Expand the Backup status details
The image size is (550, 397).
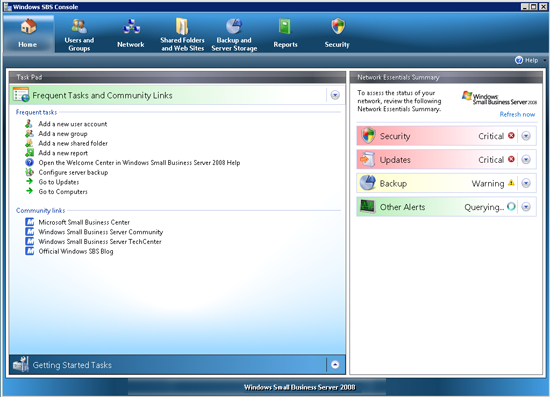526,183
